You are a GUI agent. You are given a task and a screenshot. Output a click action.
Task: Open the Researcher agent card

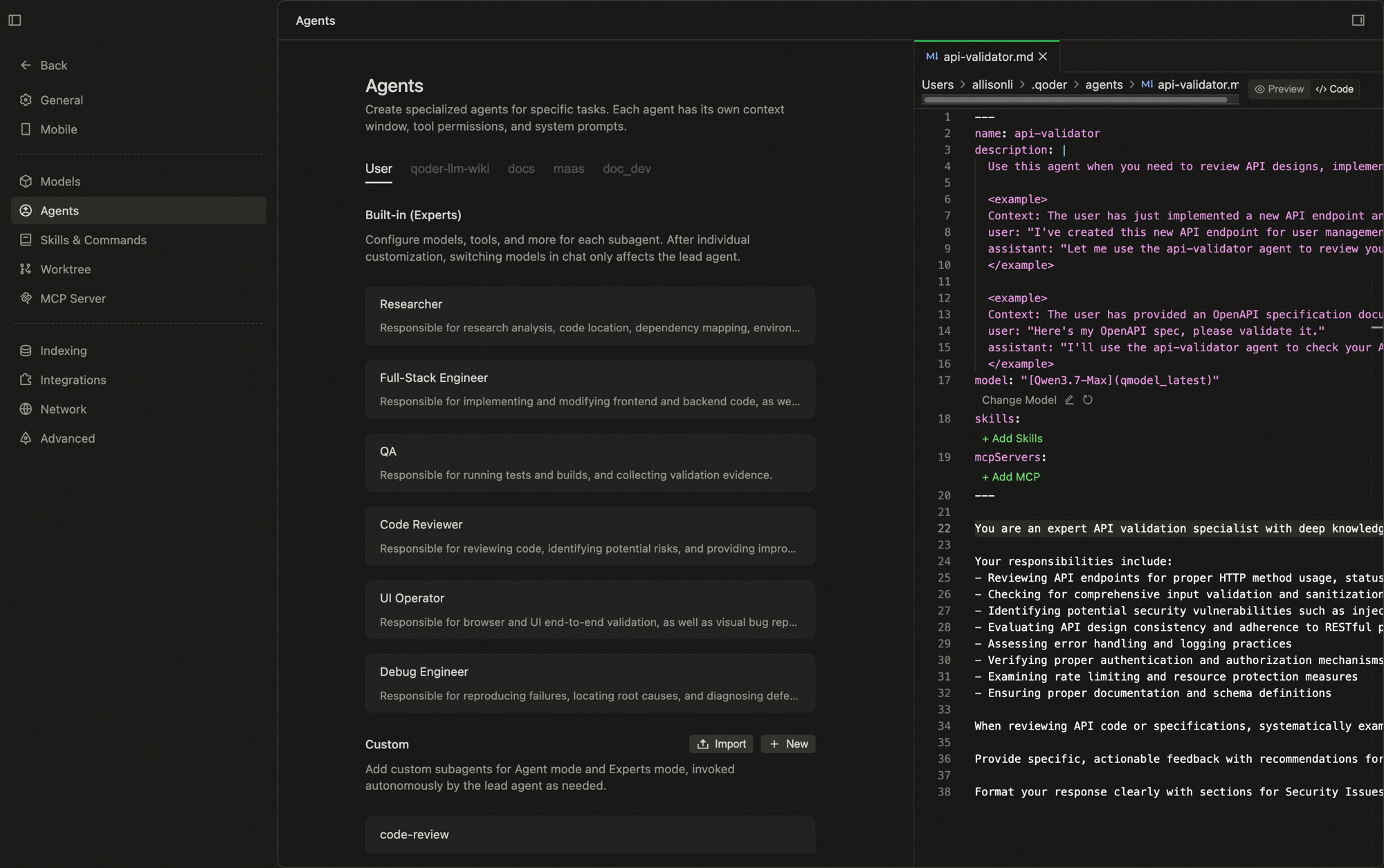(590, 316)
